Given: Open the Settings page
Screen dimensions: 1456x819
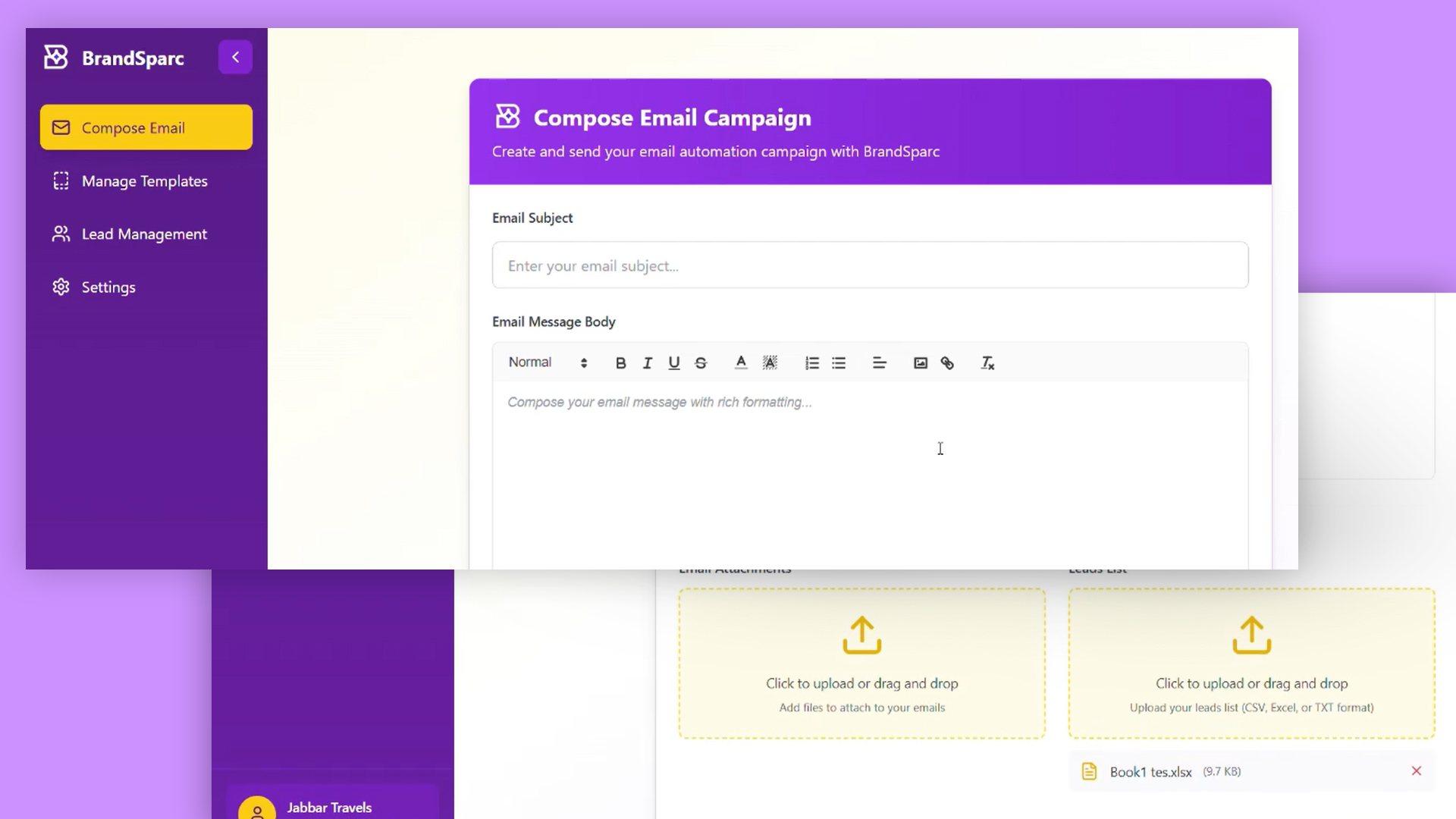Looking at the screenshot, I should (x=108, y=287).
